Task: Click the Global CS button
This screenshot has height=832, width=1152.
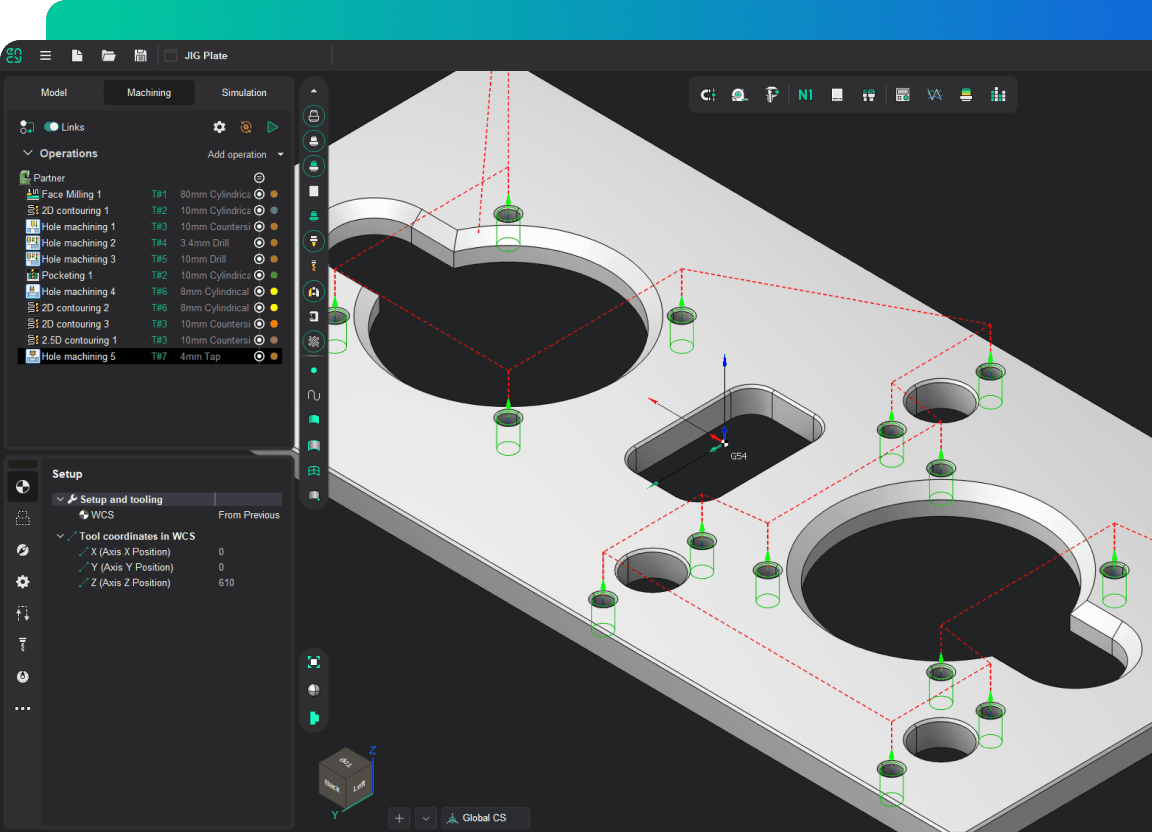Action: 484,818
